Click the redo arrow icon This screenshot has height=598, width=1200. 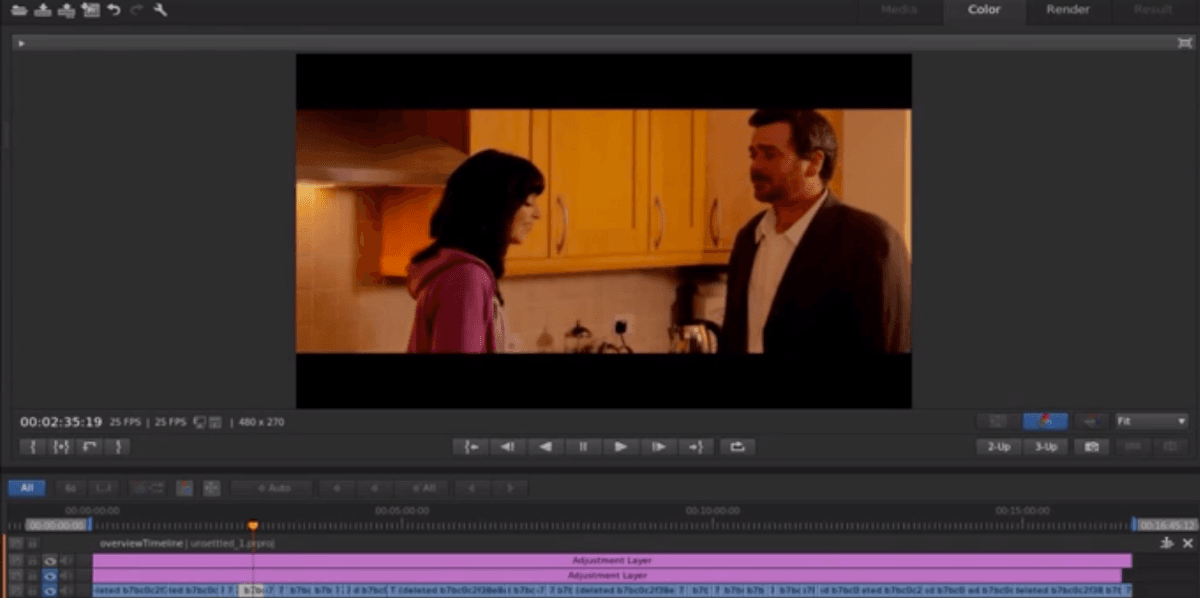click(x=137, y=10)
